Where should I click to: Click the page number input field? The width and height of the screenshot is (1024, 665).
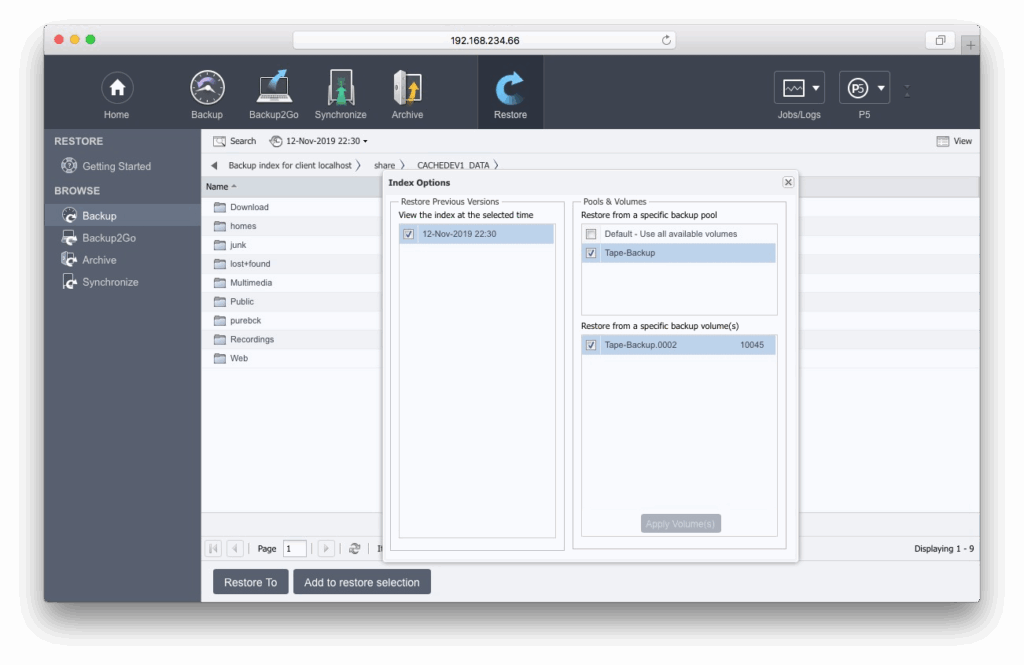tap(294, 549)
